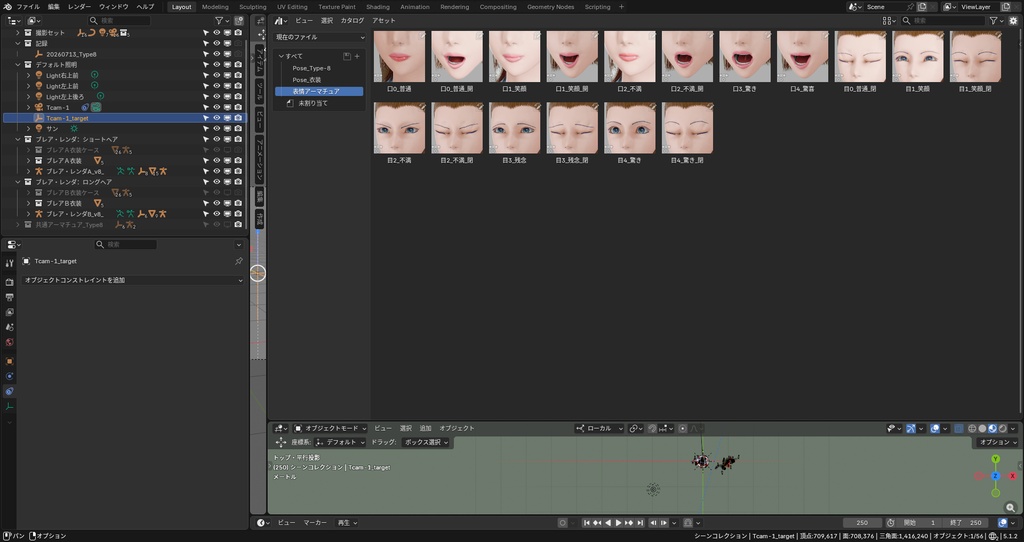Click the green sun data icon beside サン
This screenshot has width=1024, height=542.
pyautogui.click(x=74, y=129)
